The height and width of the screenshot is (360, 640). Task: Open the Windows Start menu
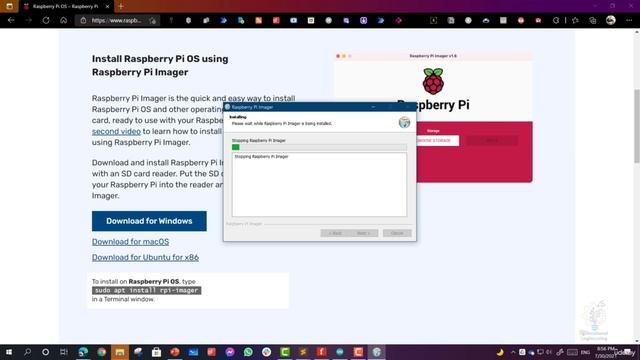pos(9,352)
